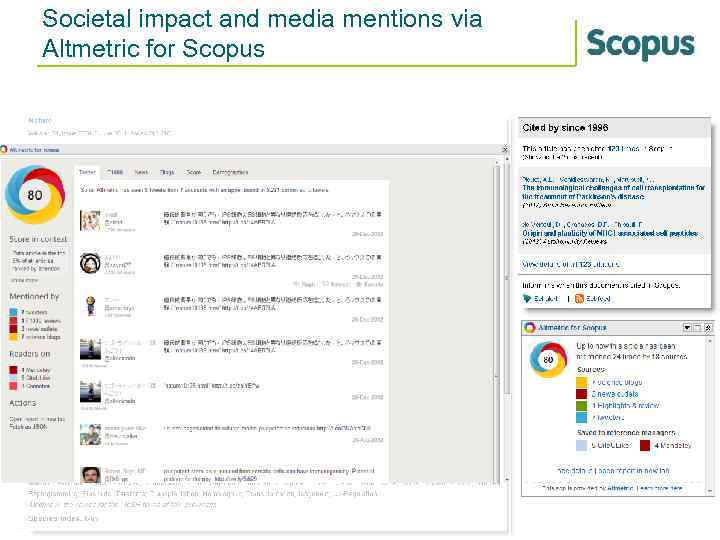
Task: Click open report in new tab
Action: point(634,471)
